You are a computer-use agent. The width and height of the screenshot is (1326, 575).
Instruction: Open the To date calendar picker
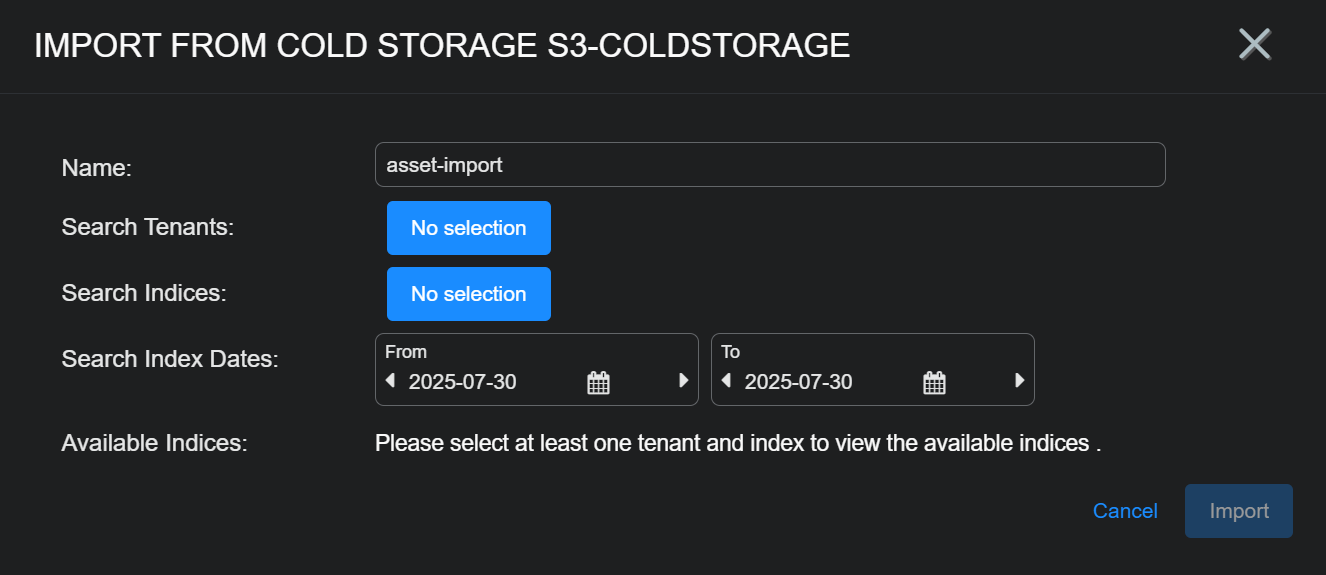point(934,382)
